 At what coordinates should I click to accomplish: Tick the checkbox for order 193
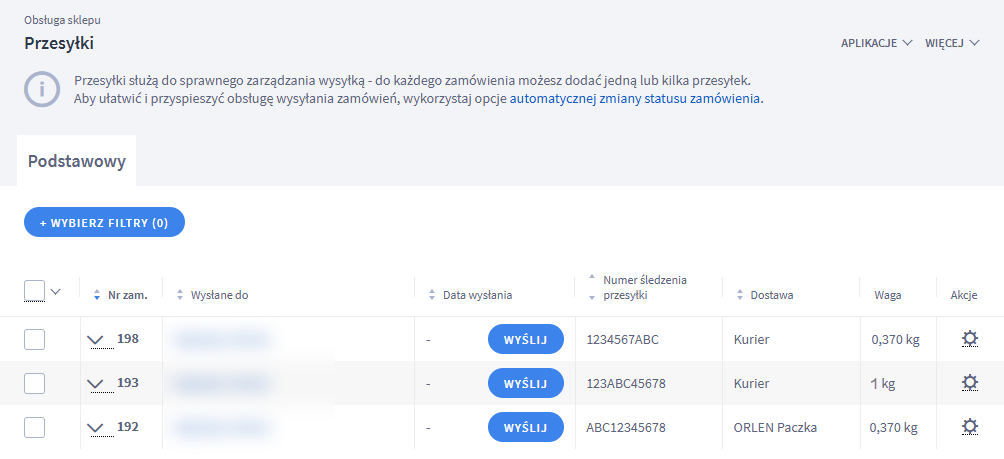[34, 383]
